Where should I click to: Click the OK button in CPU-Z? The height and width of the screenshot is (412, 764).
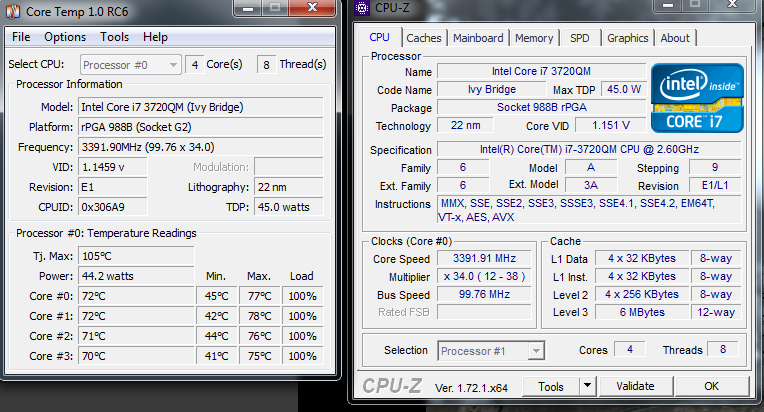coord(711,386)
